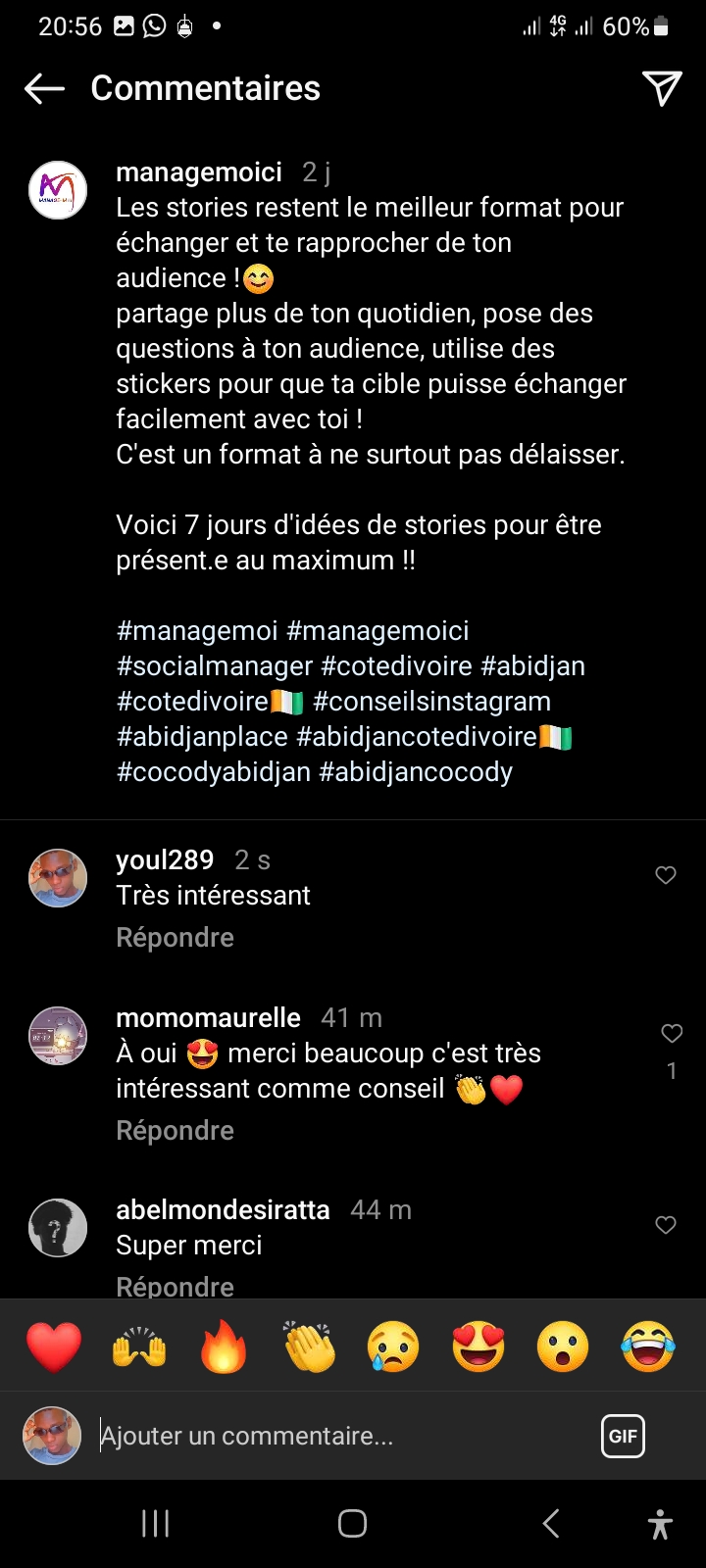Reply to youl289's comment
Viewport: 706px width, 1568px height.
point(175,938)
